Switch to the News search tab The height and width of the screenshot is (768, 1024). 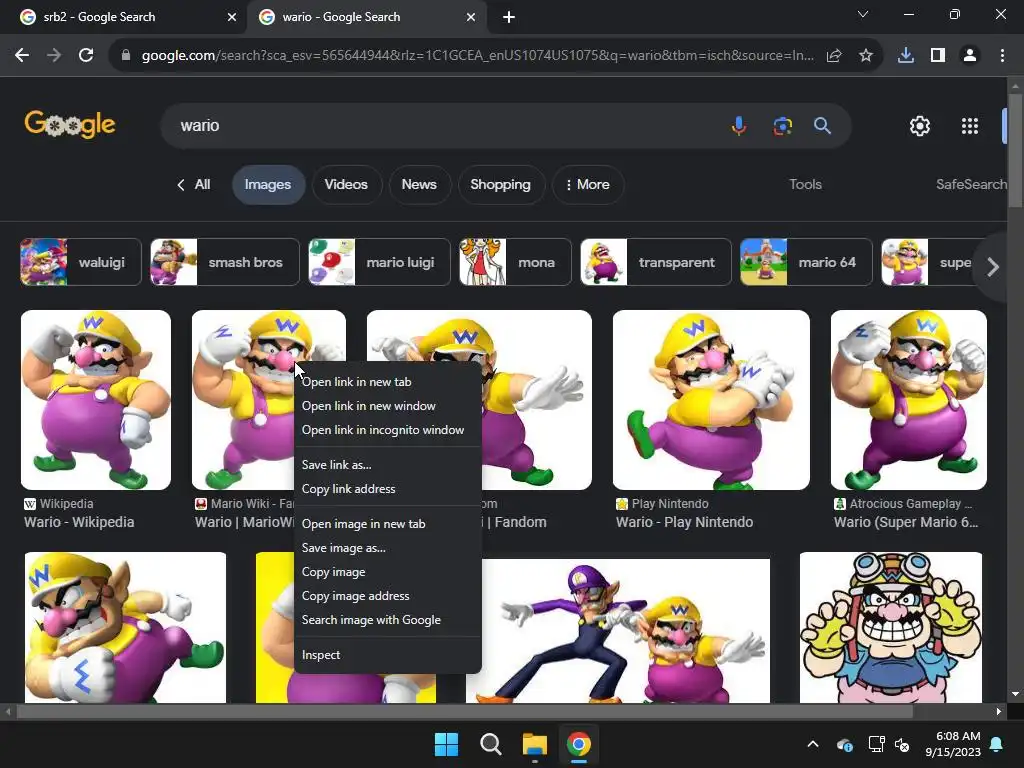click(x=419, y=184)
